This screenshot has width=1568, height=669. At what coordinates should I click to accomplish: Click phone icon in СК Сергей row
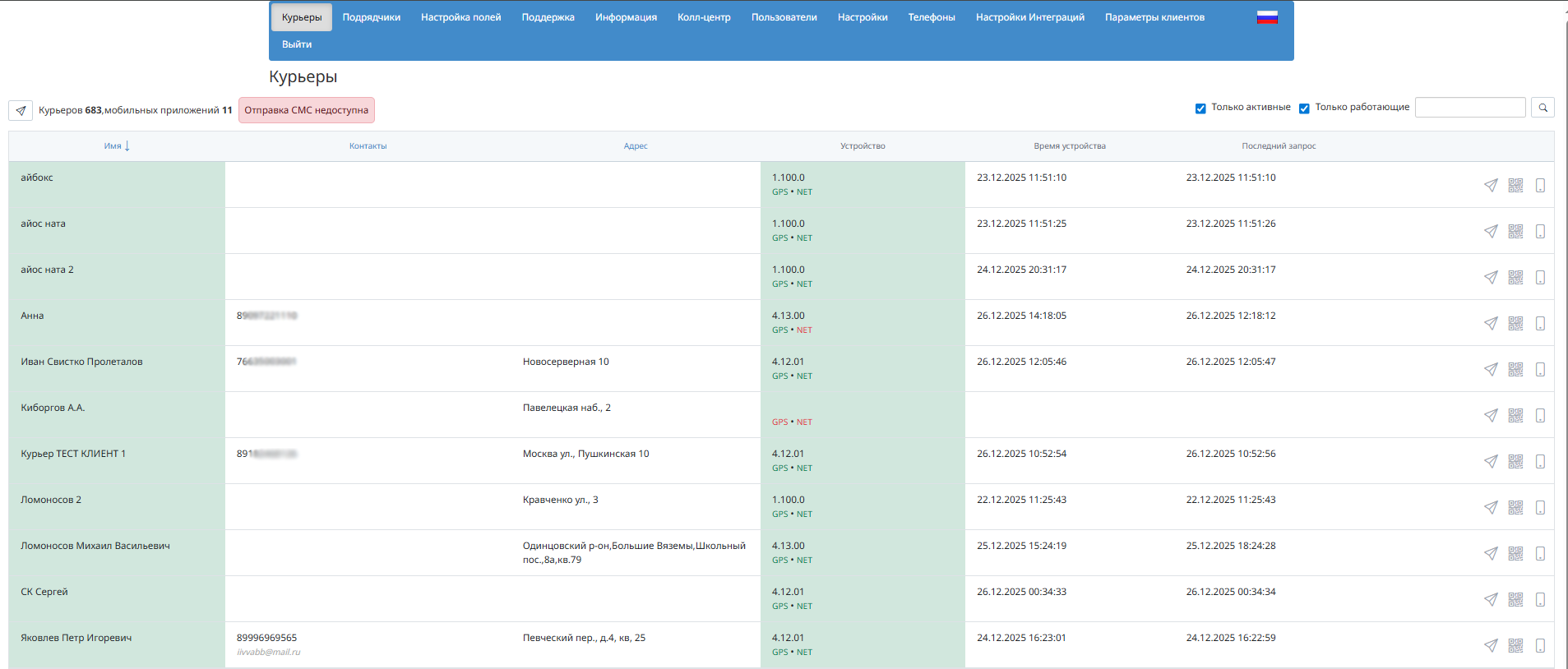click(1540, 600)
